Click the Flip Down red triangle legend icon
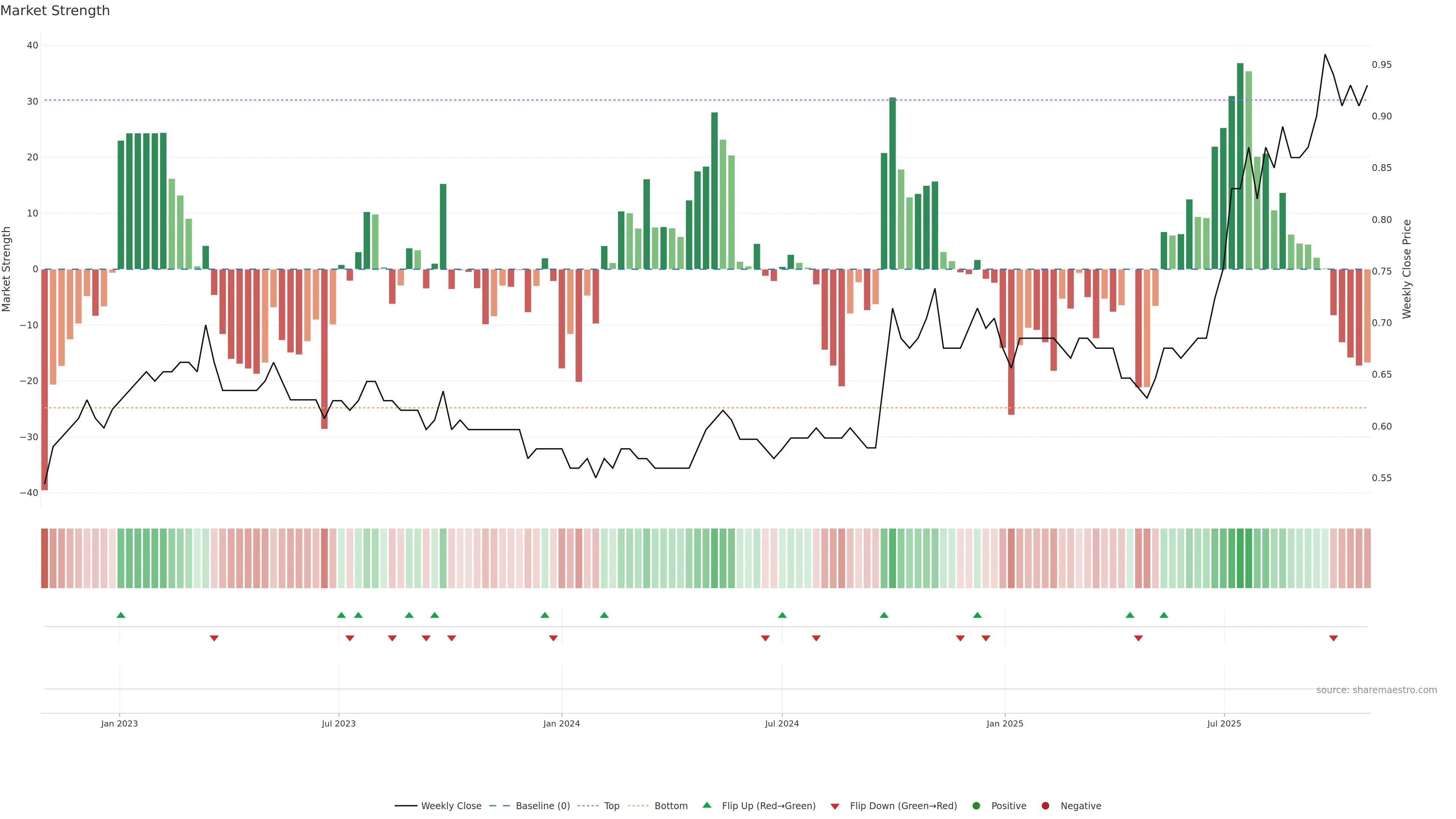The image size is (1456, 819). click(x=835, y=806)
